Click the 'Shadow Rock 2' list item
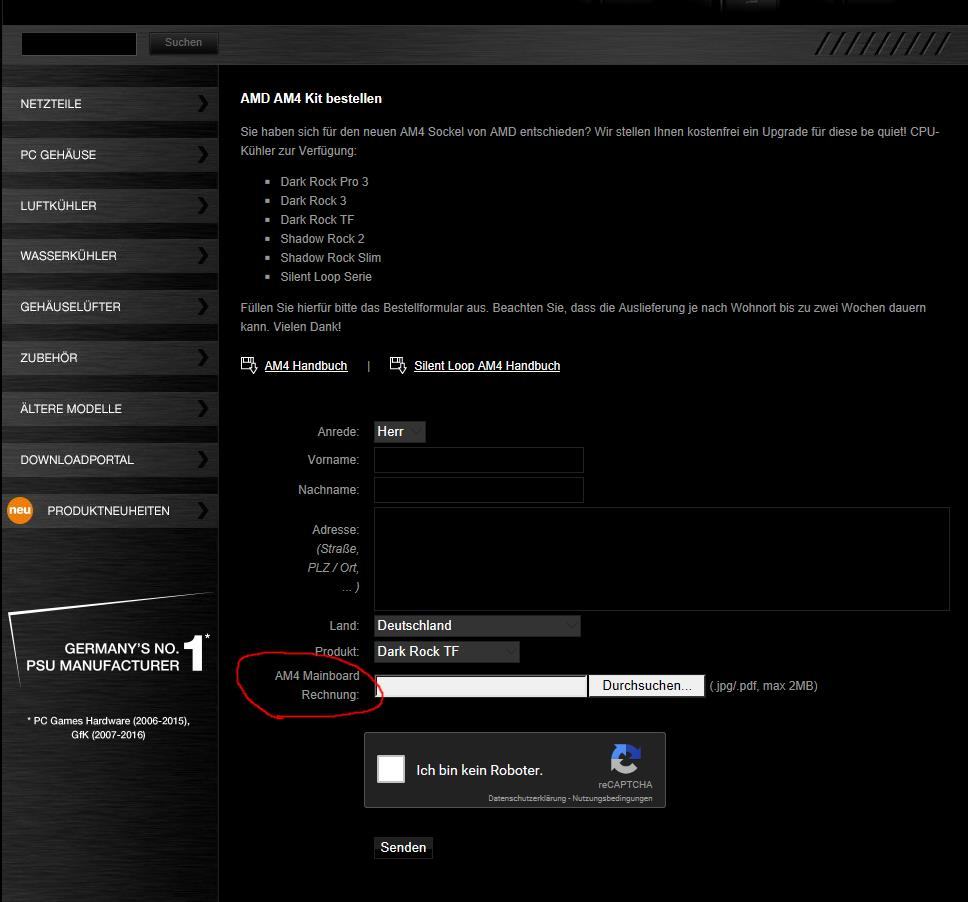The image size is (968, 902). pos(322,238)
